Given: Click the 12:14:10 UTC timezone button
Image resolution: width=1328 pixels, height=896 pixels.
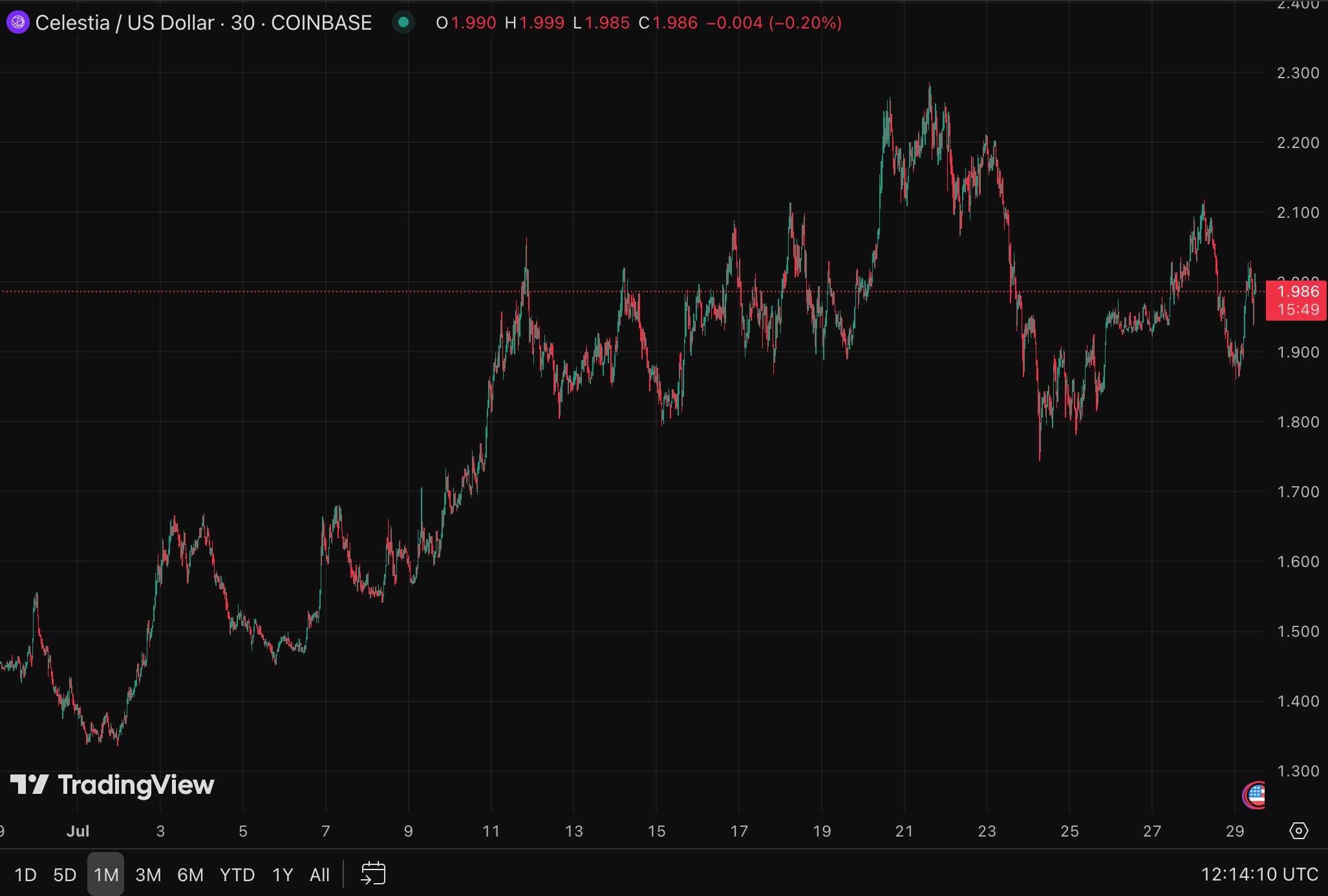Looking at the screenshot, I should pyautogui.click(x=1259, y=875).
